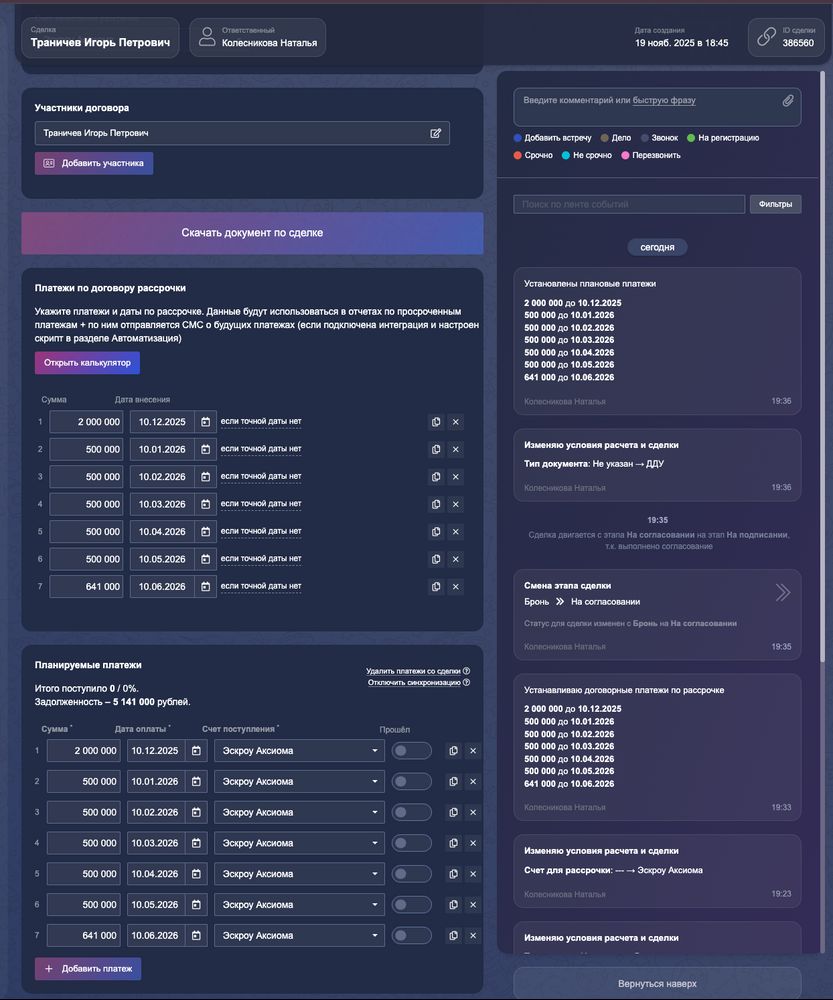Toggle Прошёл switch for the 641 000 payment
Image resolution: width=833 pixels, height=1000 pixels.
(x=410, y=936)
